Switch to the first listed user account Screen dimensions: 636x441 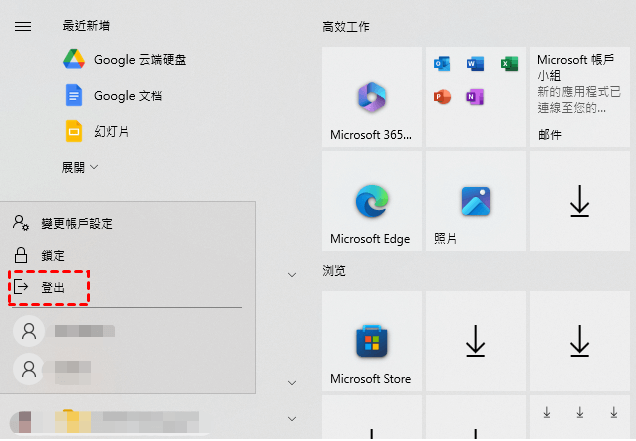coord(65,331)
